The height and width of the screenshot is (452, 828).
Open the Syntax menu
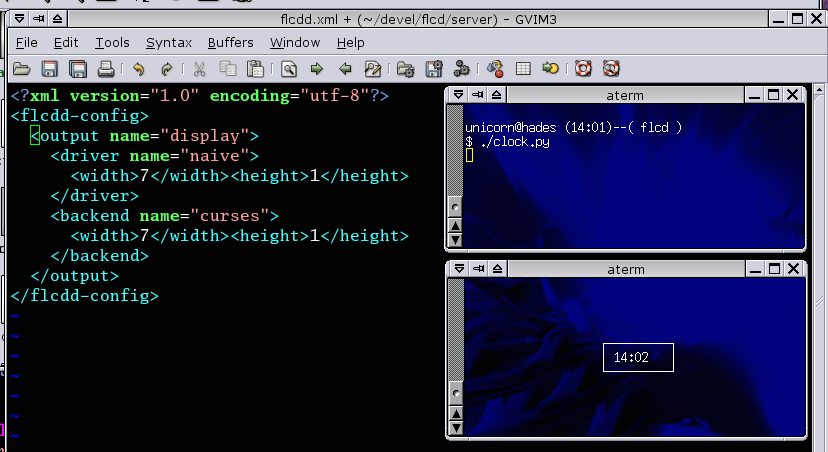(168, 42)
